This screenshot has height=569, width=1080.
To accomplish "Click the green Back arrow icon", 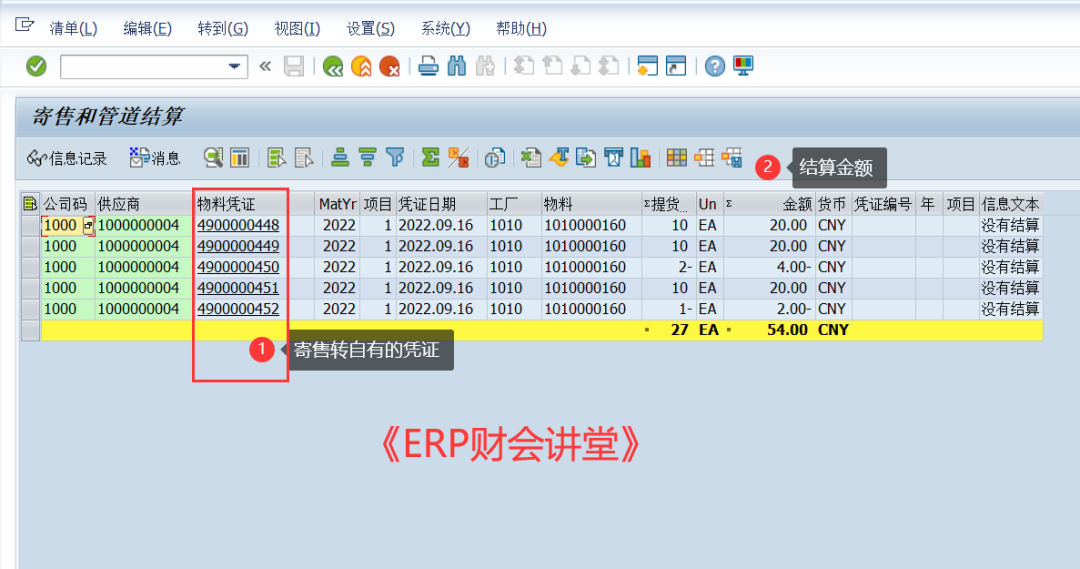I will pos(333,67).
